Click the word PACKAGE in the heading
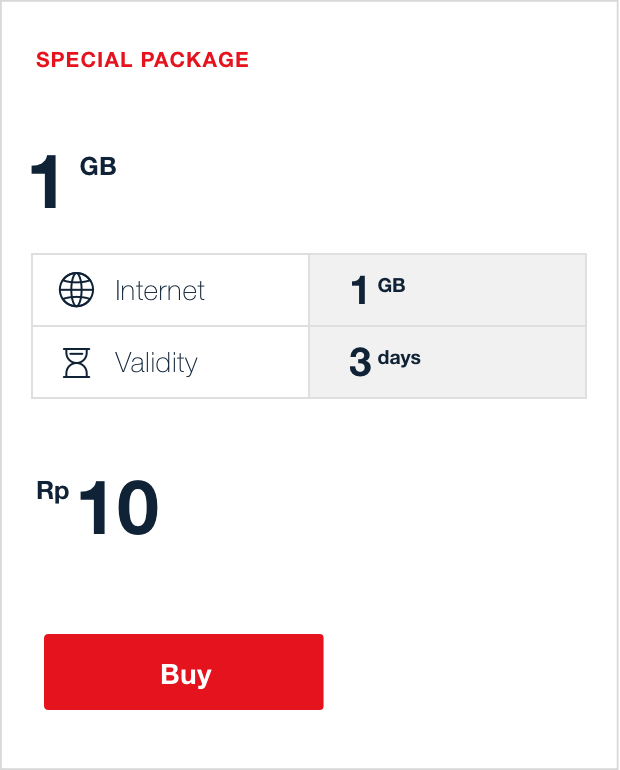The height and width of the screenshot is (770, 620). click(x=195, y=60)
